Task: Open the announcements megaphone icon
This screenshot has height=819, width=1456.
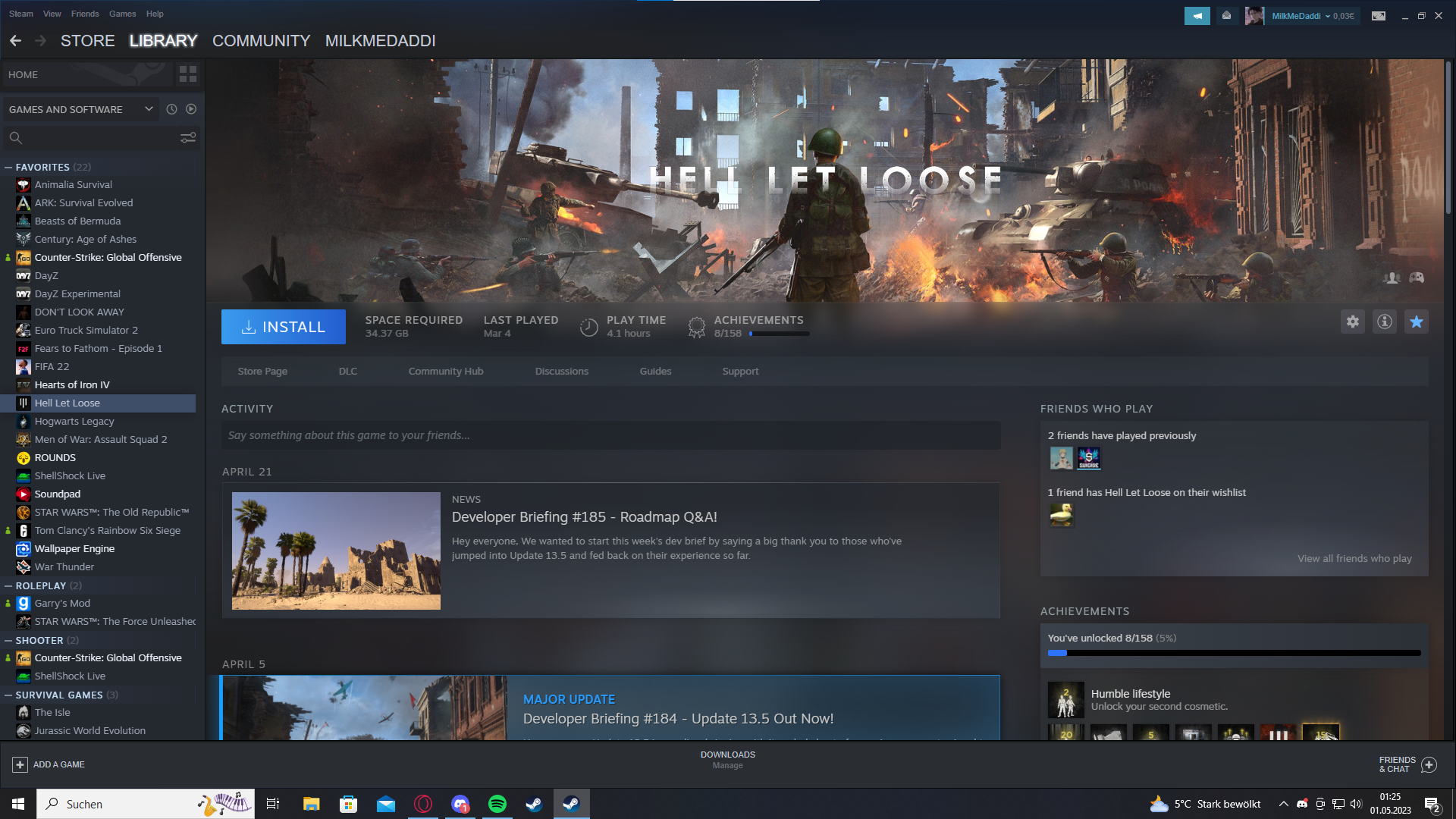Action: pyautogui.click(x=1197, y=16)
